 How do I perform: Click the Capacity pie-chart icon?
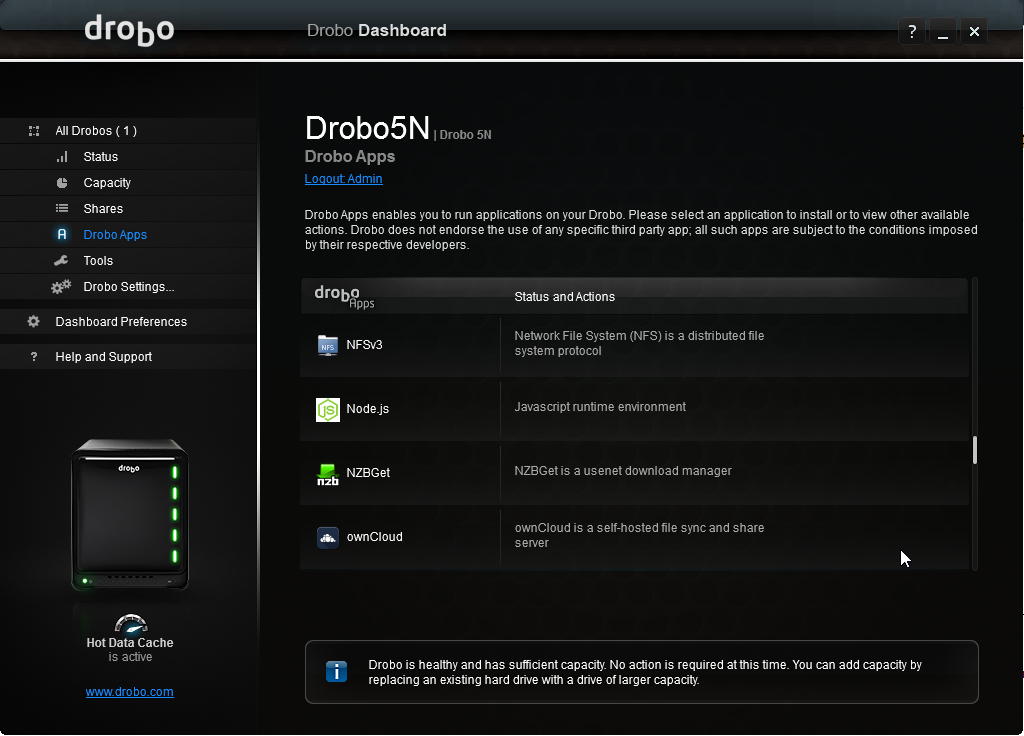coord(62,183)
